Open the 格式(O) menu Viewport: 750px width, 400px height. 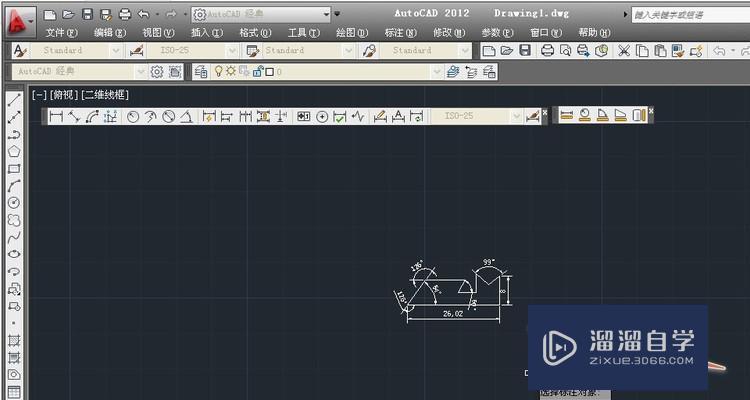(x=255, y=33)
